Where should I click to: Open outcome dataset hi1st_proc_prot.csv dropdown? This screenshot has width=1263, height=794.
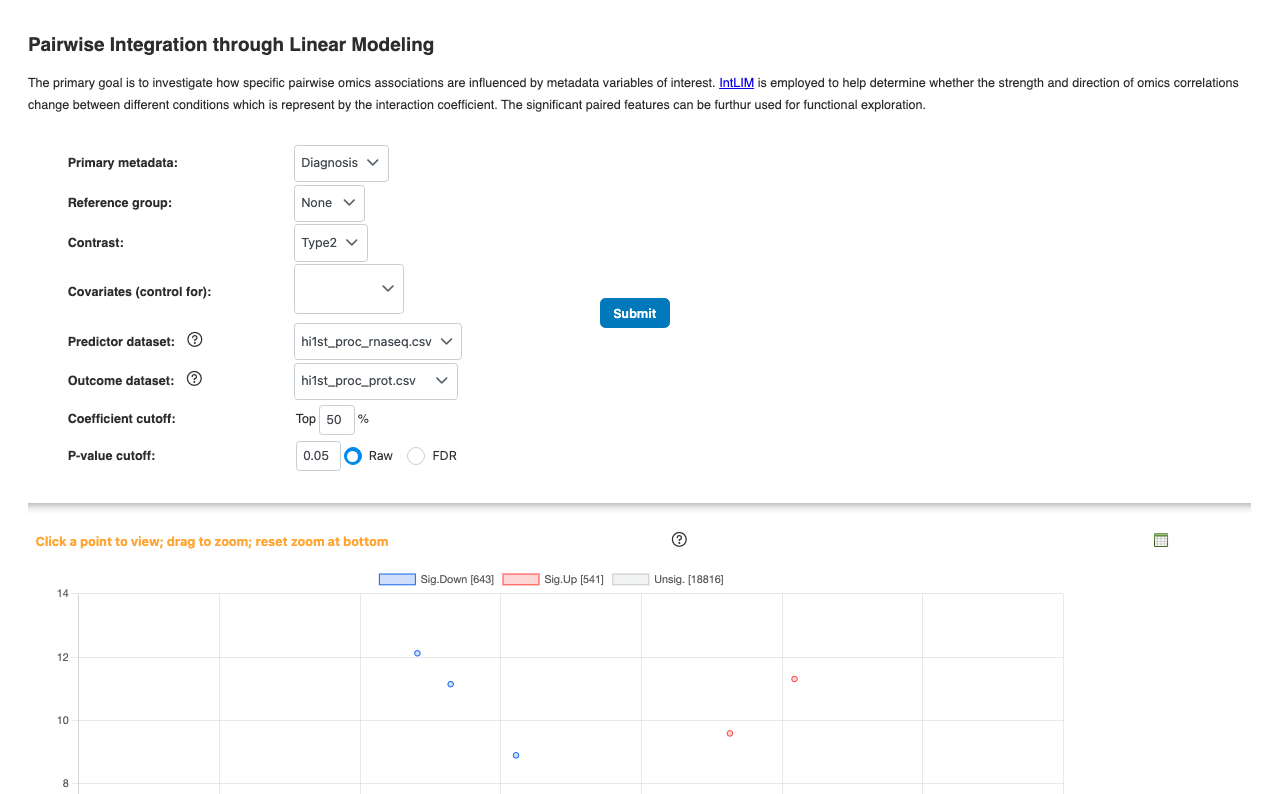tap(376, 381)
